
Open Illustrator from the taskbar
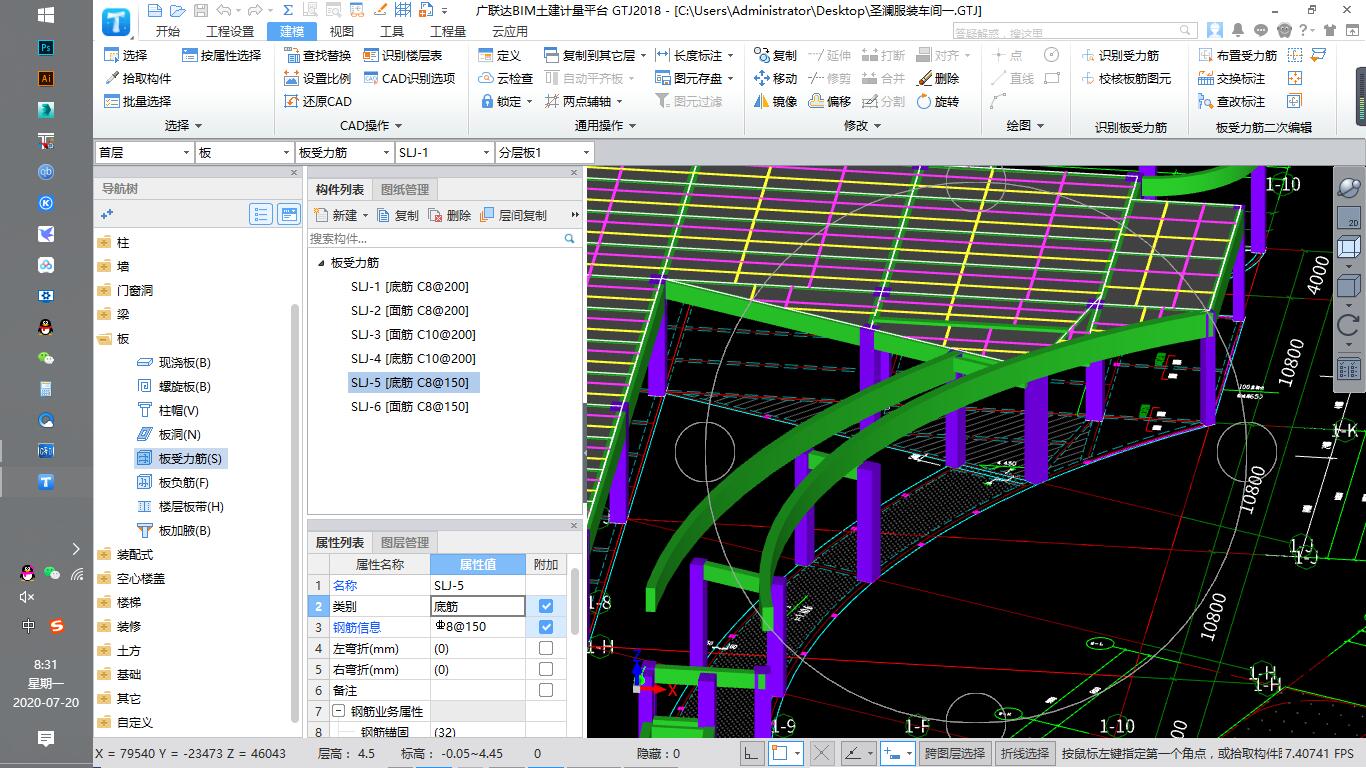[x=45, y=78]
